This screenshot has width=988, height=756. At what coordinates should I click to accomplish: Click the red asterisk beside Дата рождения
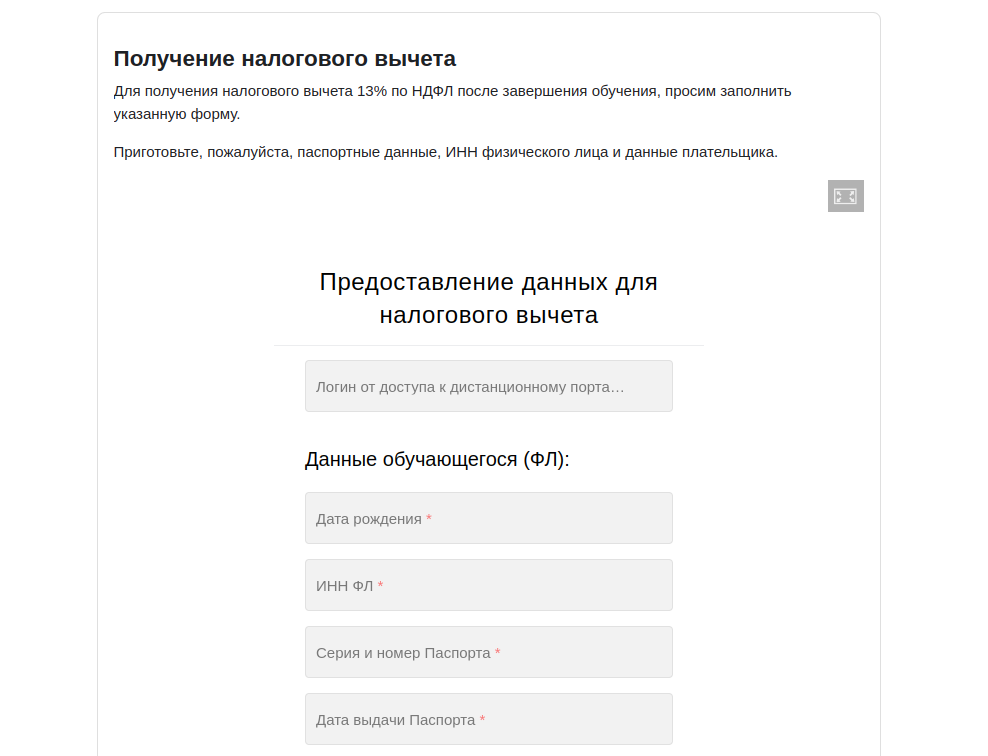pos(429,519)
